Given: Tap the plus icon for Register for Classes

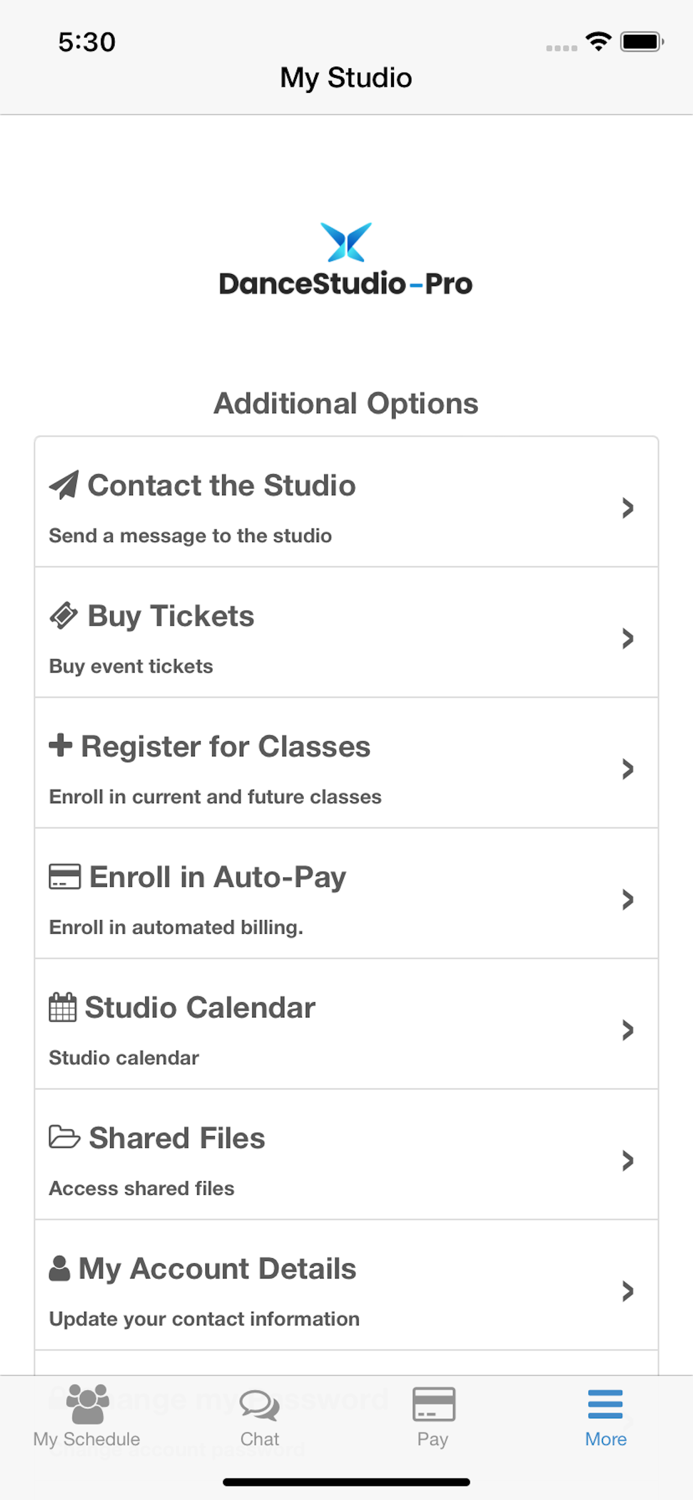Looking at the screenshot, I should tap(61, 745).
